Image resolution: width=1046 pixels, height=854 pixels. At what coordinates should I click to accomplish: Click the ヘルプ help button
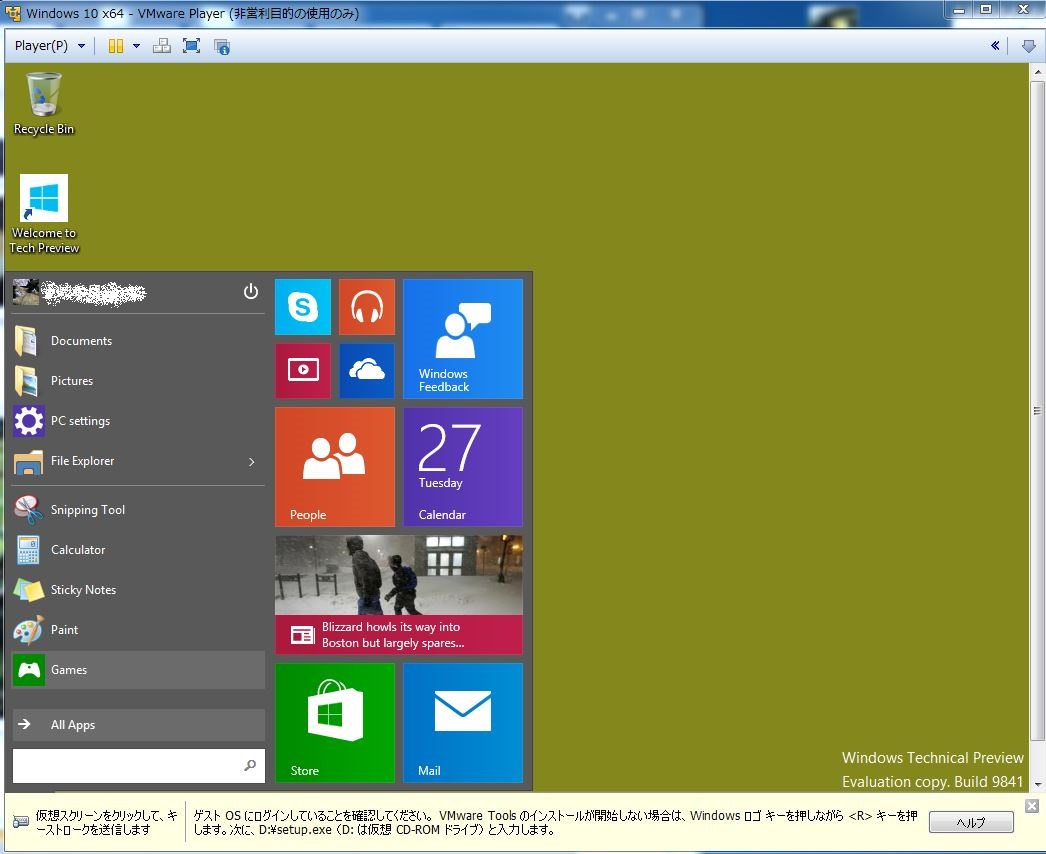pos(971,822)
